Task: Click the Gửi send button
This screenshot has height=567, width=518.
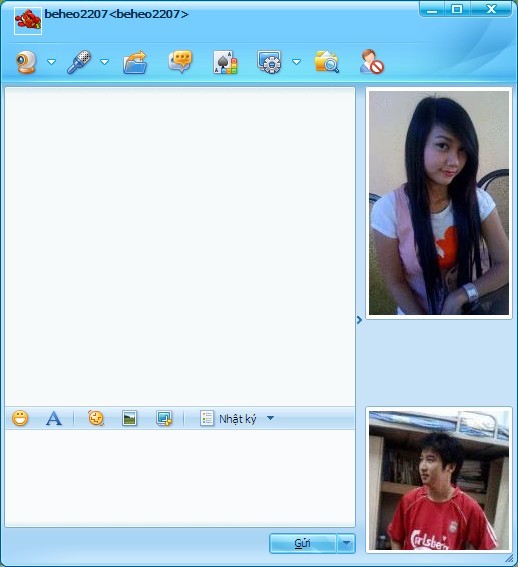Action: (303, 543)
